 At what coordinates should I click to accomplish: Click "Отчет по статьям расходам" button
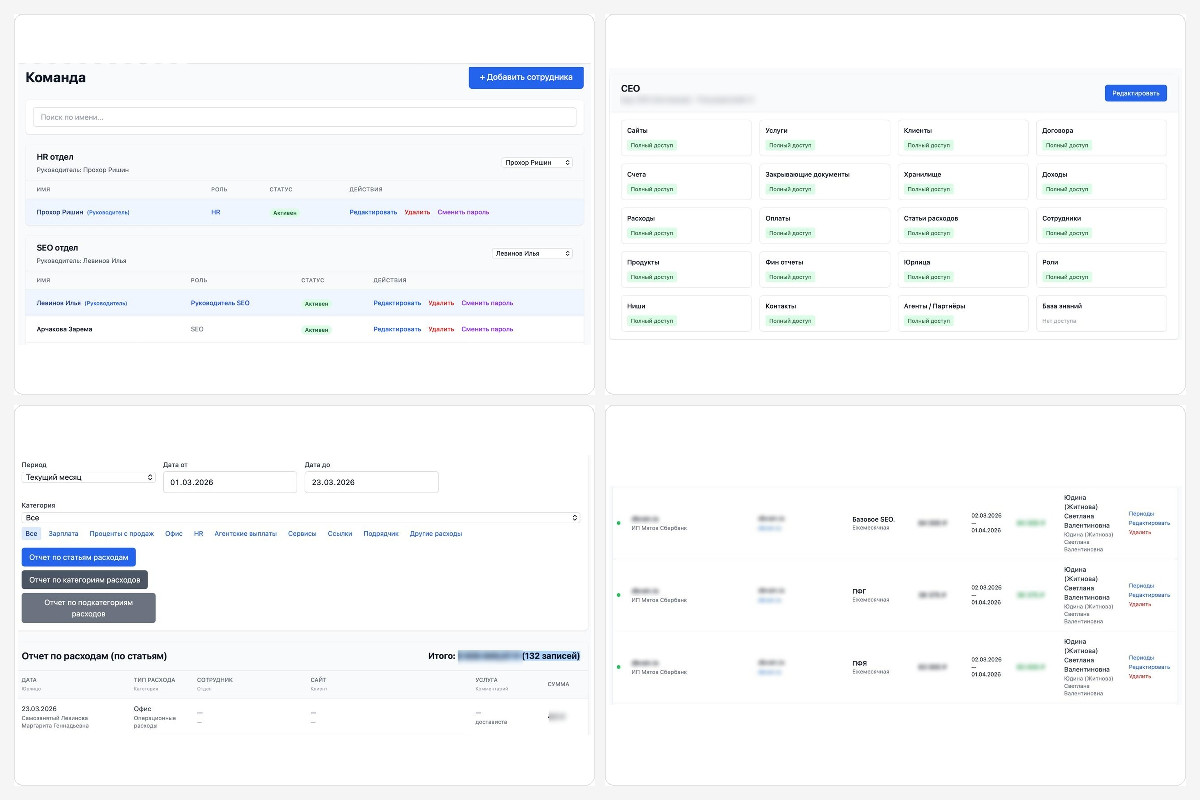79,557
